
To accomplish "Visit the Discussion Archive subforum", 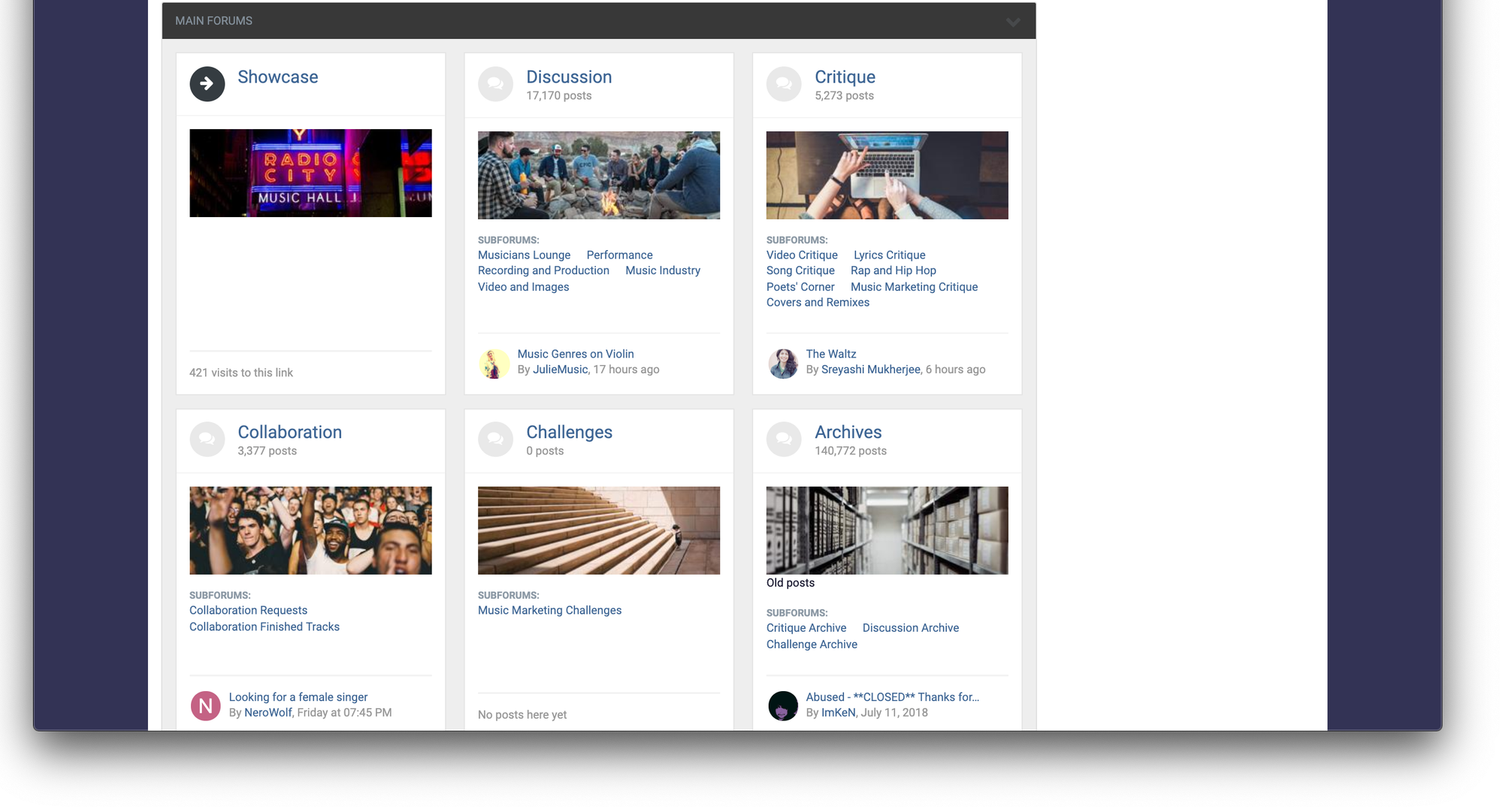I will pyautogui.click(x=910, y=628).
